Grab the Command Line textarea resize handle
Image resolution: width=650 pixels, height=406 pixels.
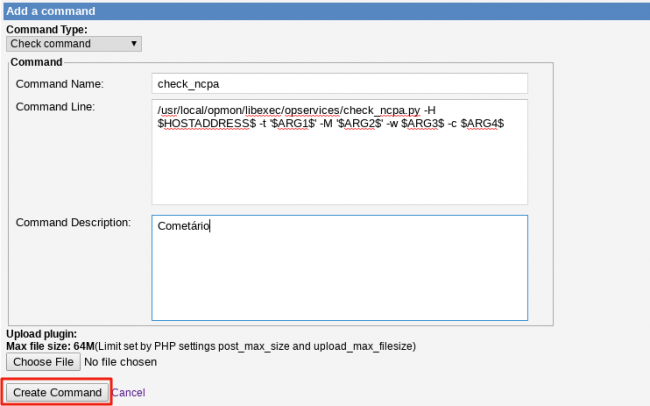523,199
